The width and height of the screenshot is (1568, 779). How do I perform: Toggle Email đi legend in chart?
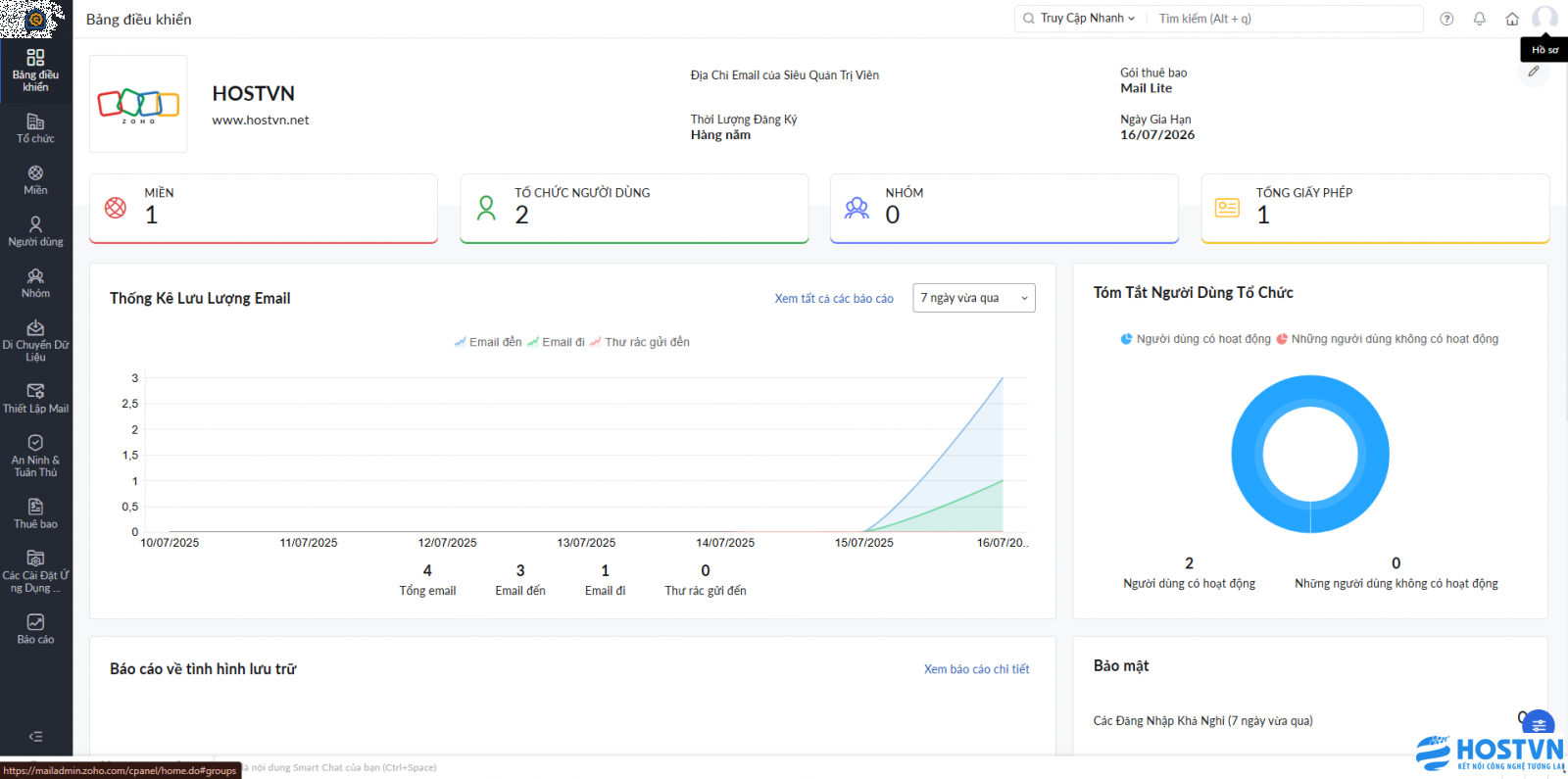coord(556,342)
